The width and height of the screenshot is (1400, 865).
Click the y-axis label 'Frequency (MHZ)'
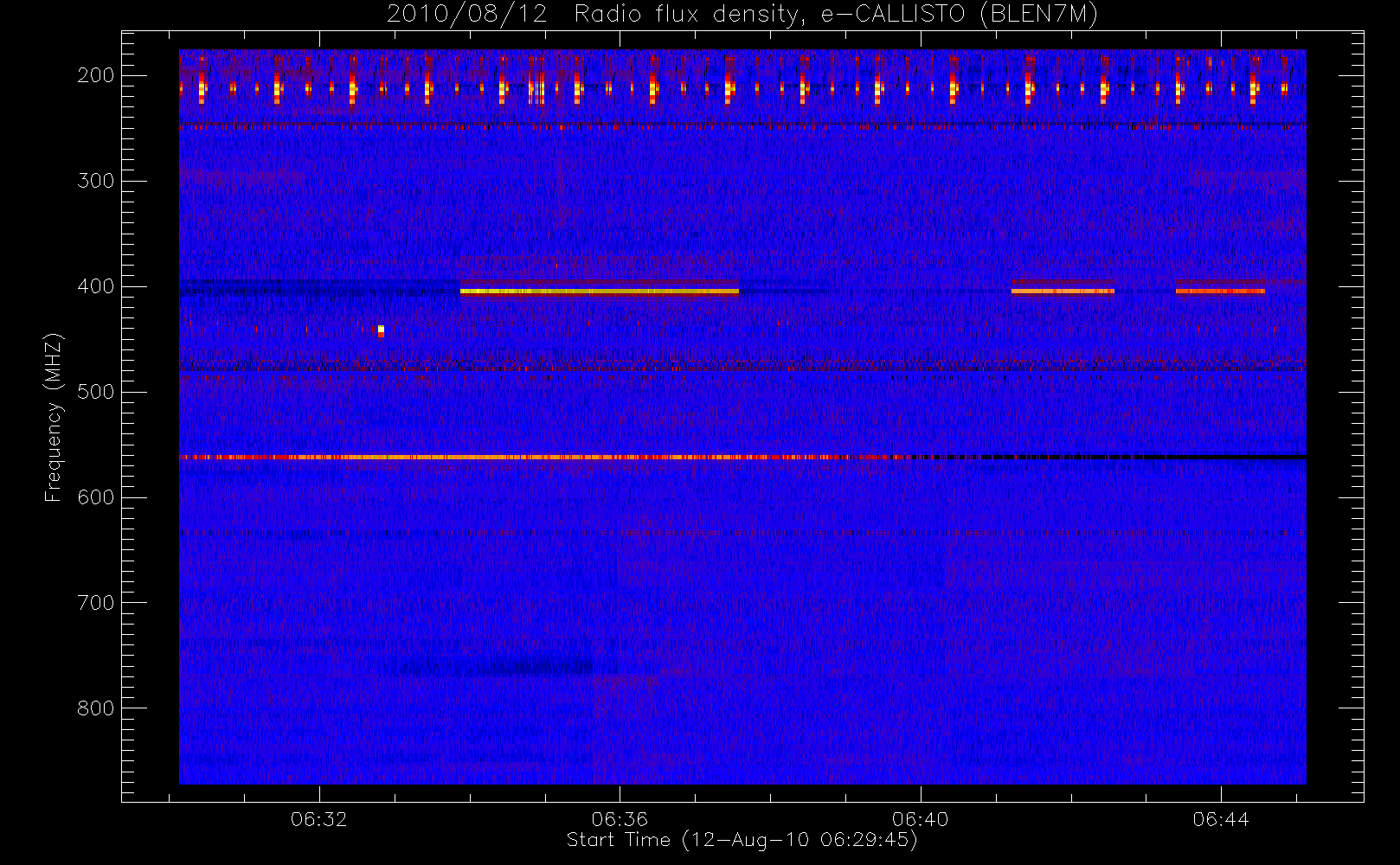54,417
